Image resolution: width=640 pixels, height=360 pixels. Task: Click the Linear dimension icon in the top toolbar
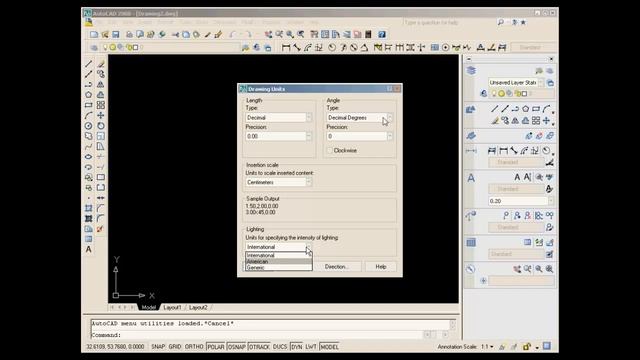[286, 48]
